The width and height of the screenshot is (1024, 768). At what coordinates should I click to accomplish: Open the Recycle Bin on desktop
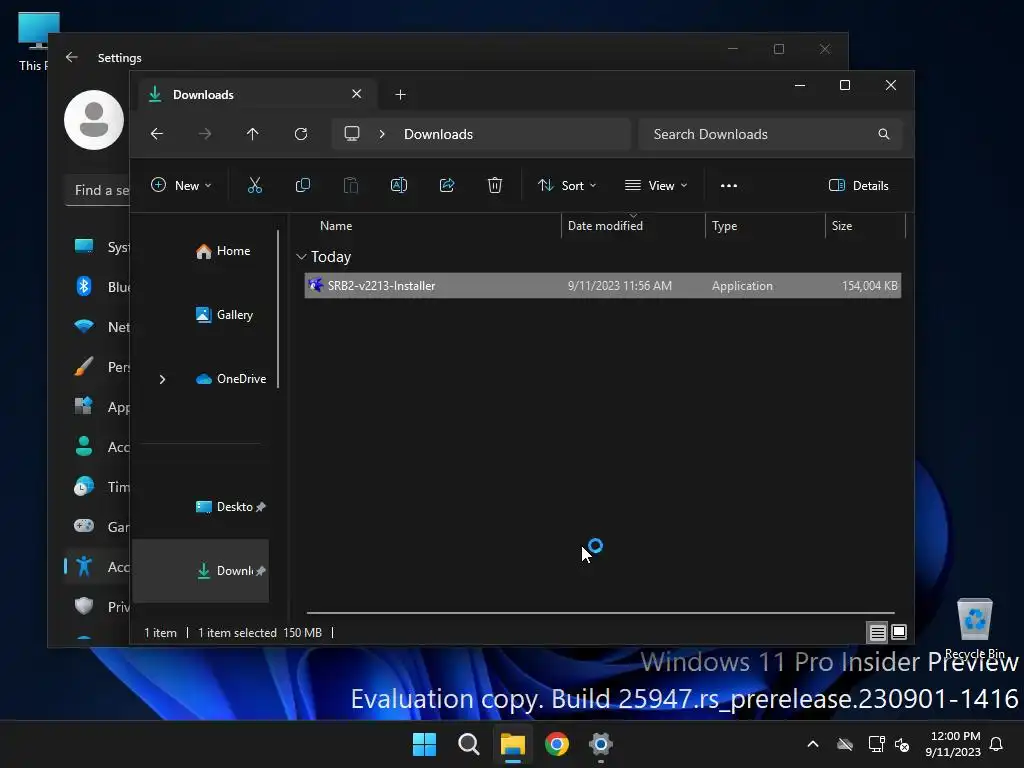(x=974, y=629)
